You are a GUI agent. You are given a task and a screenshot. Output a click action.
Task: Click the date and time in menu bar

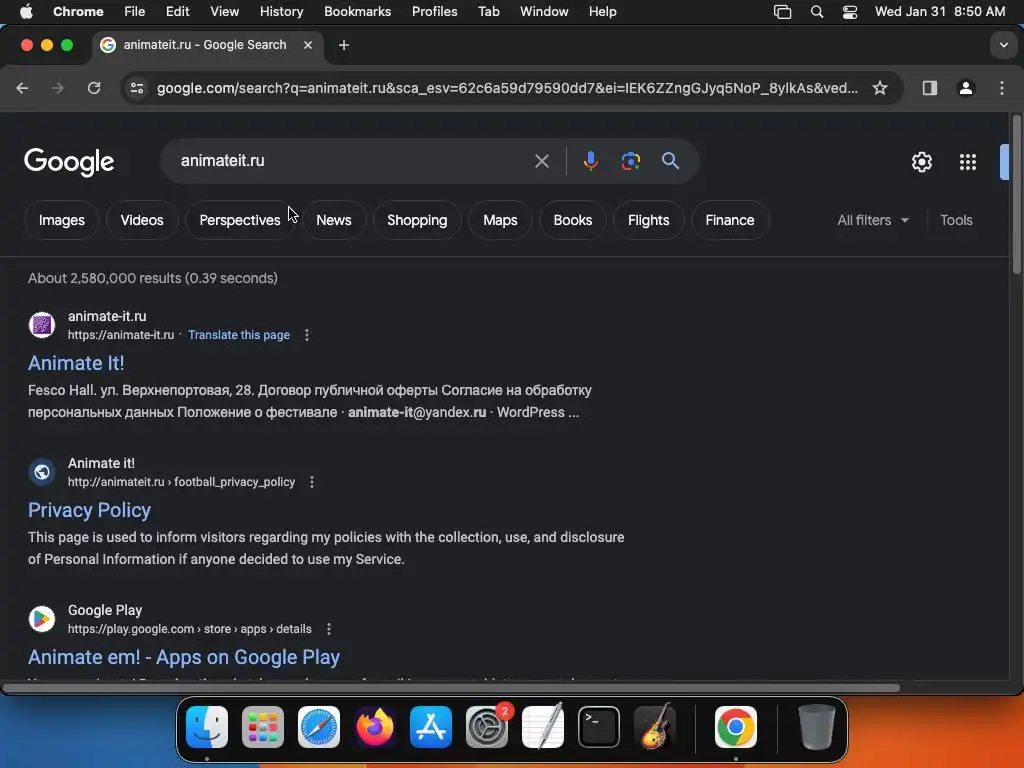940,12
